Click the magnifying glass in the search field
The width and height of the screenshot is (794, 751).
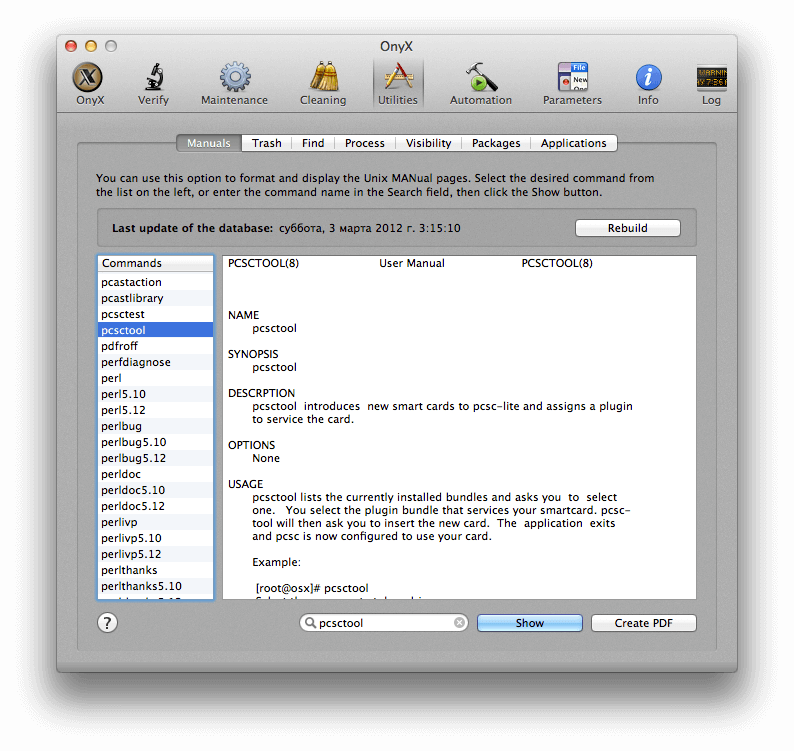pyautogui.click(x=310, y=623)
